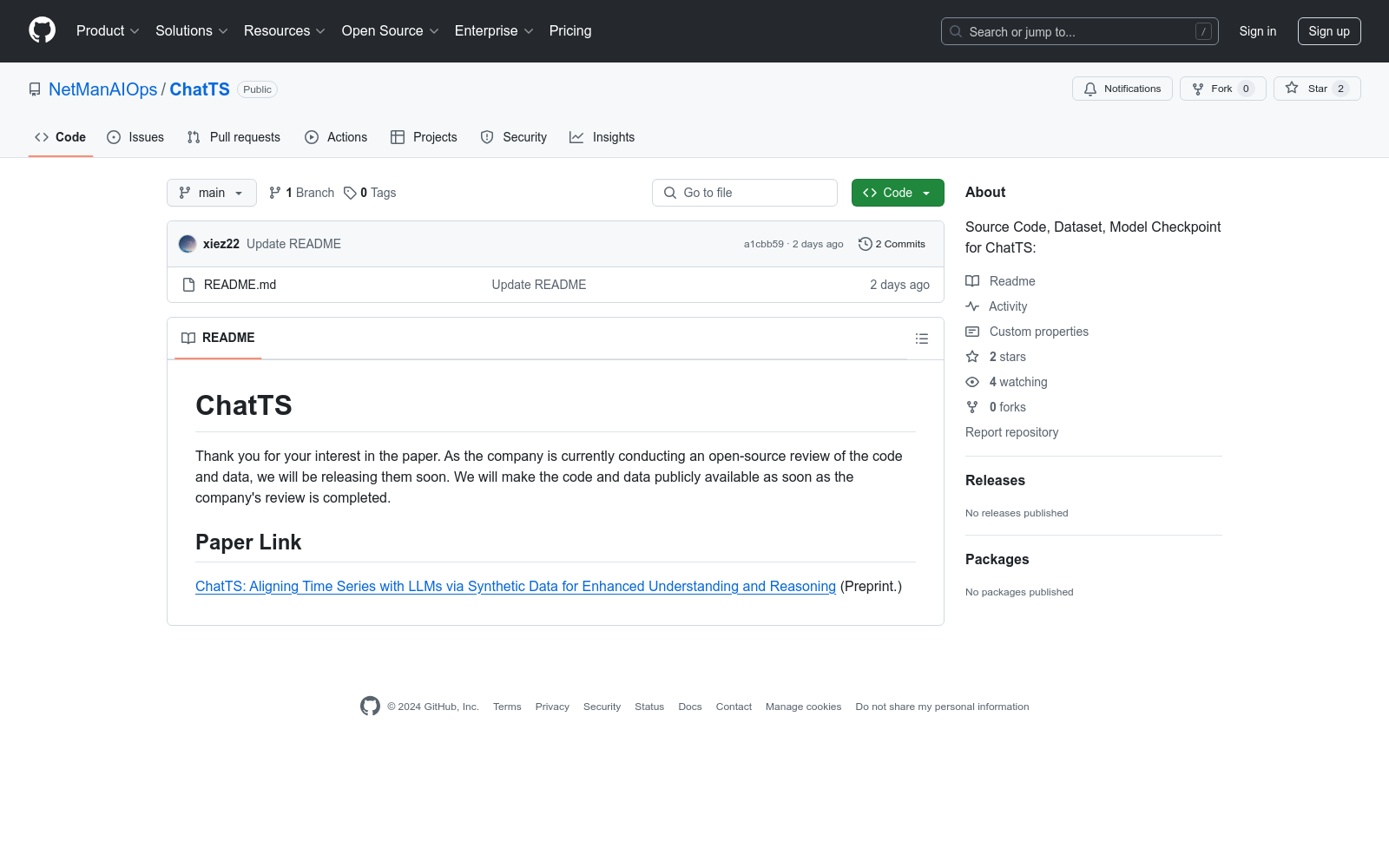Open commit hash a1cbb59
This screenshot has height=868, width=1389.
tap(764, 244)
